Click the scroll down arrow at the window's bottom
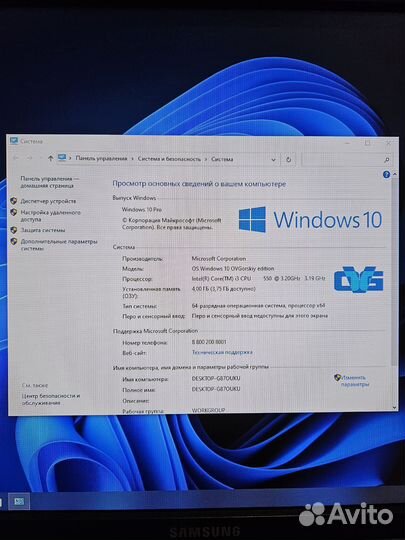 point(395,407)
